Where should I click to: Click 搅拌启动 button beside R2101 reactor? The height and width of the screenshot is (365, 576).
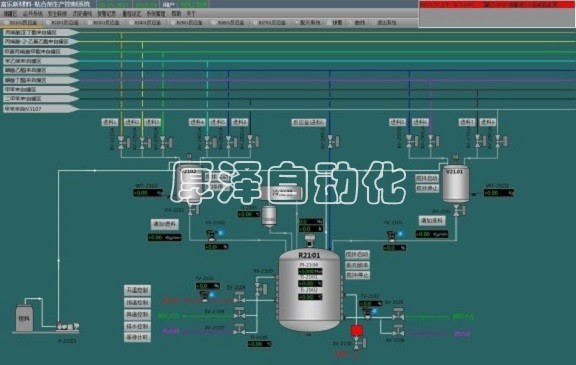coord(357,254)
